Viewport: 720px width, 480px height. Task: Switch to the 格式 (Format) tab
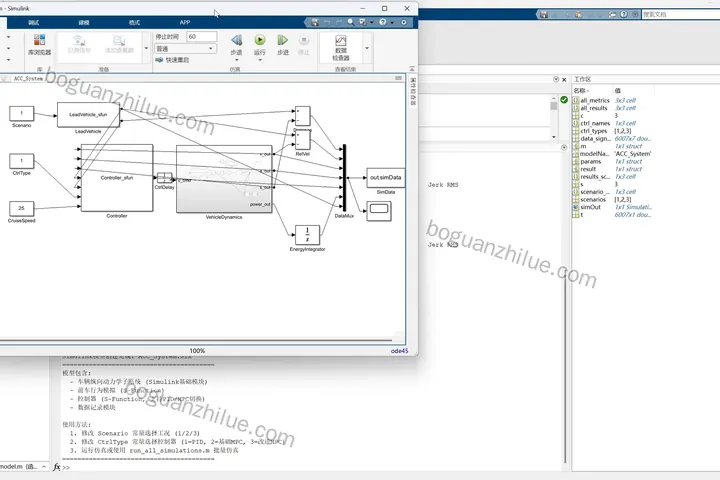coord(134,22)
